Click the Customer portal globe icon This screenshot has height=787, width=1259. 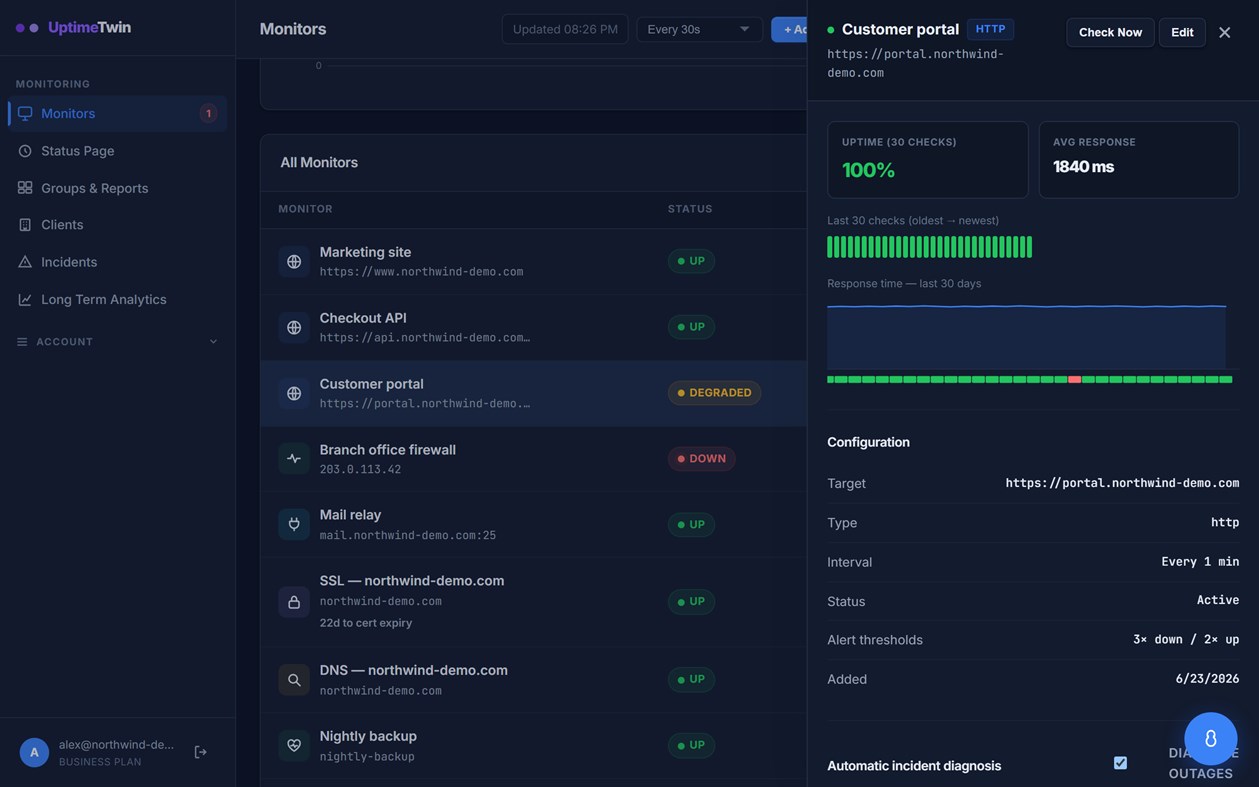pos(294,394)
